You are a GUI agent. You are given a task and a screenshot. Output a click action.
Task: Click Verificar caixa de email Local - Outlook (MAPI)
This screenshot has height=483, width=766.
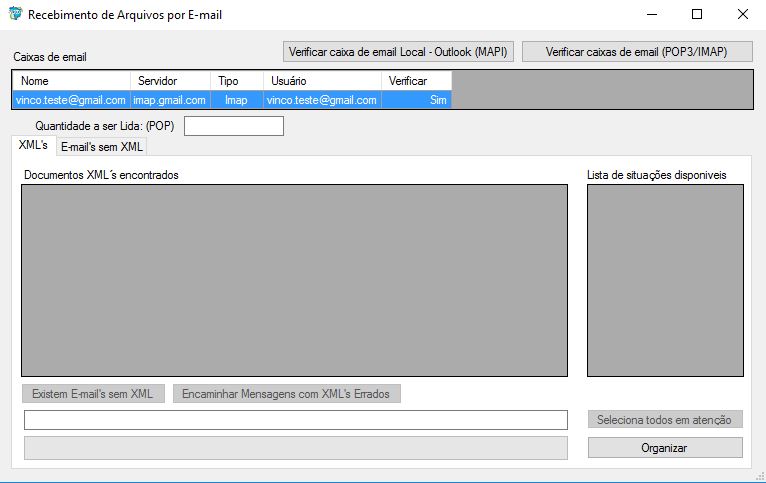point(398,52)
